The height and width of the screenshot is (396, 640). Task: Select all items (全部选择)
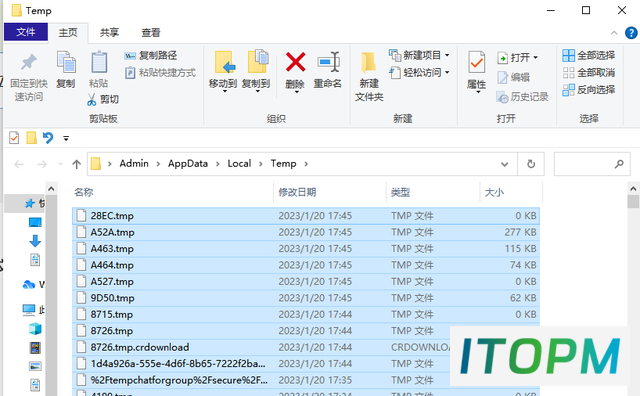coord(589,55)
